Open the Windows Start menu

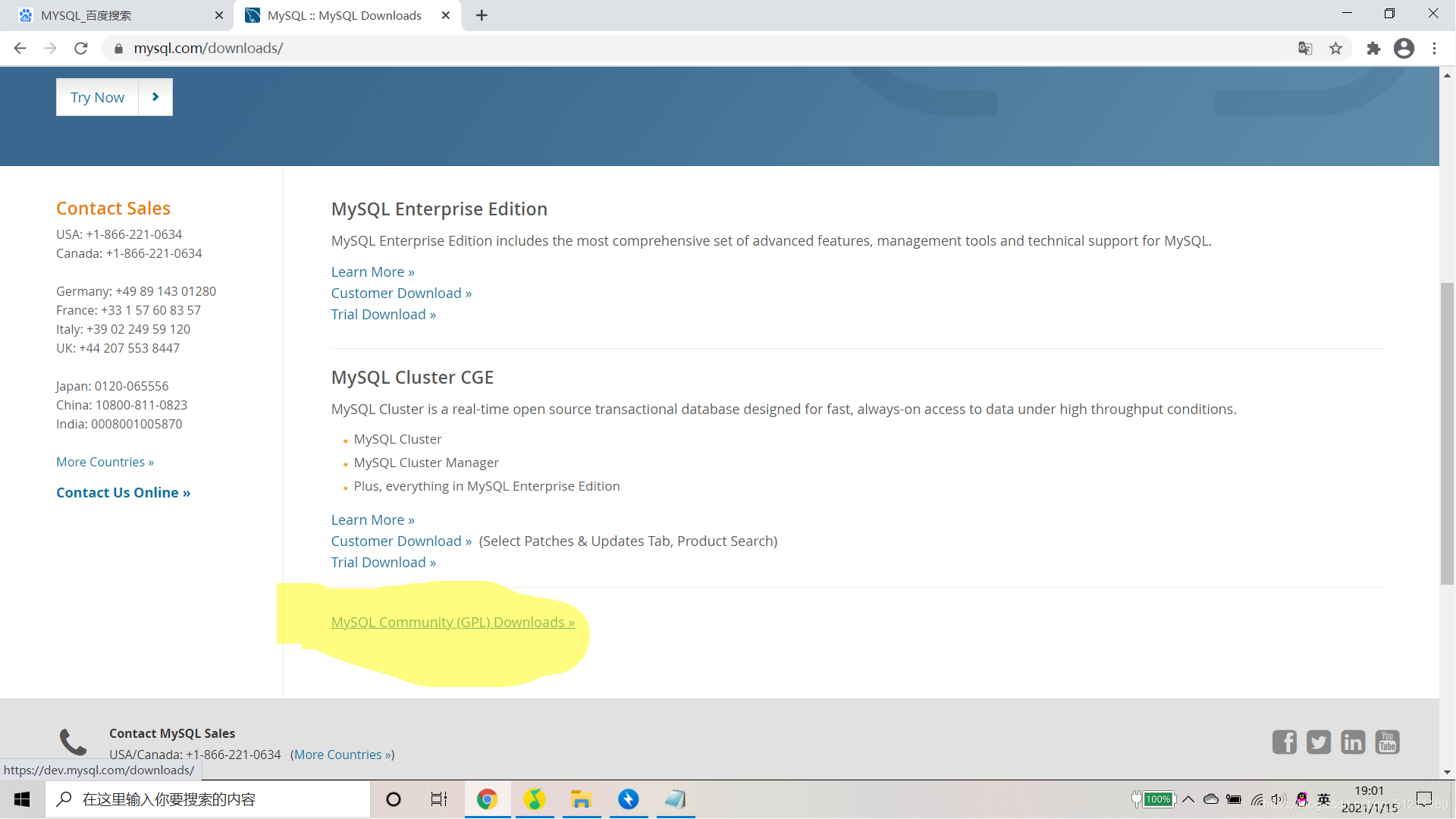click(22, 799)
